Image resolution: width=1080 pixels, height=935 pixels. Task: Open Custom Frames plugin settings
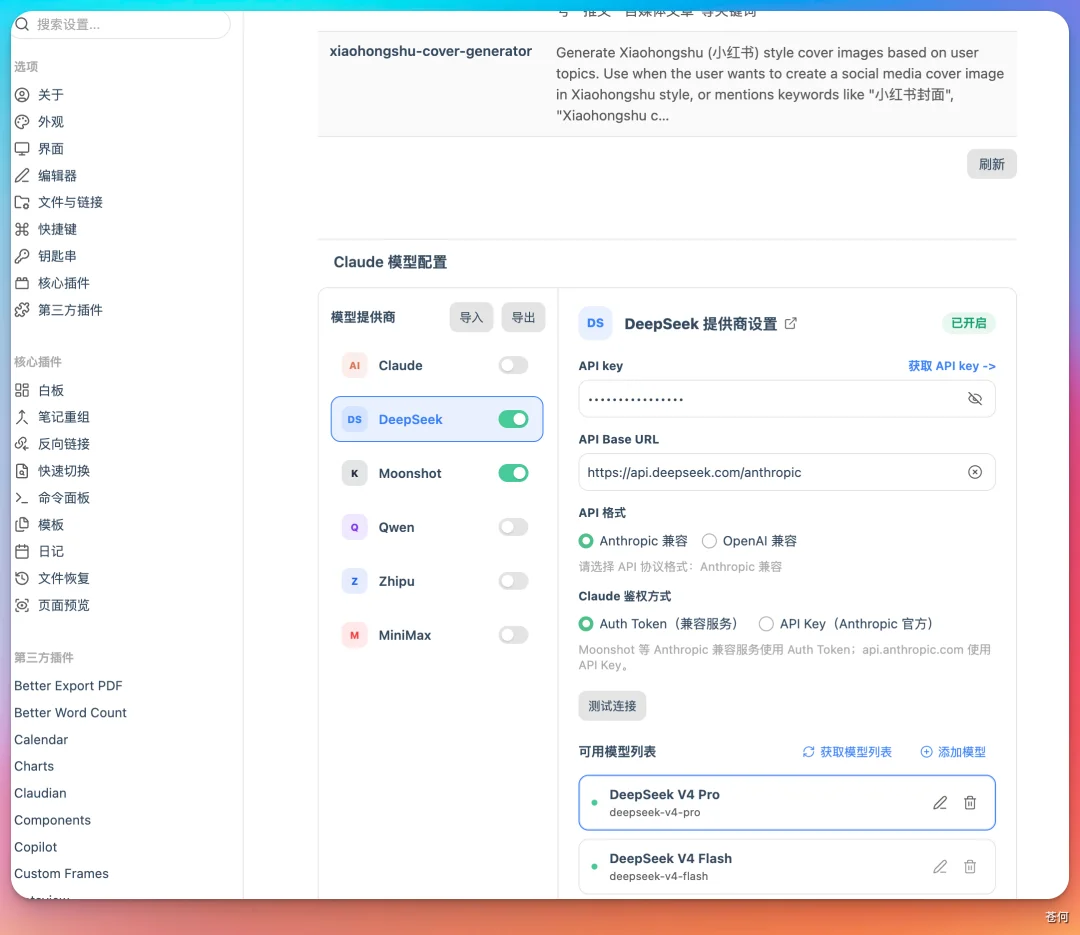pyautogui.click(x=61, y=873)
